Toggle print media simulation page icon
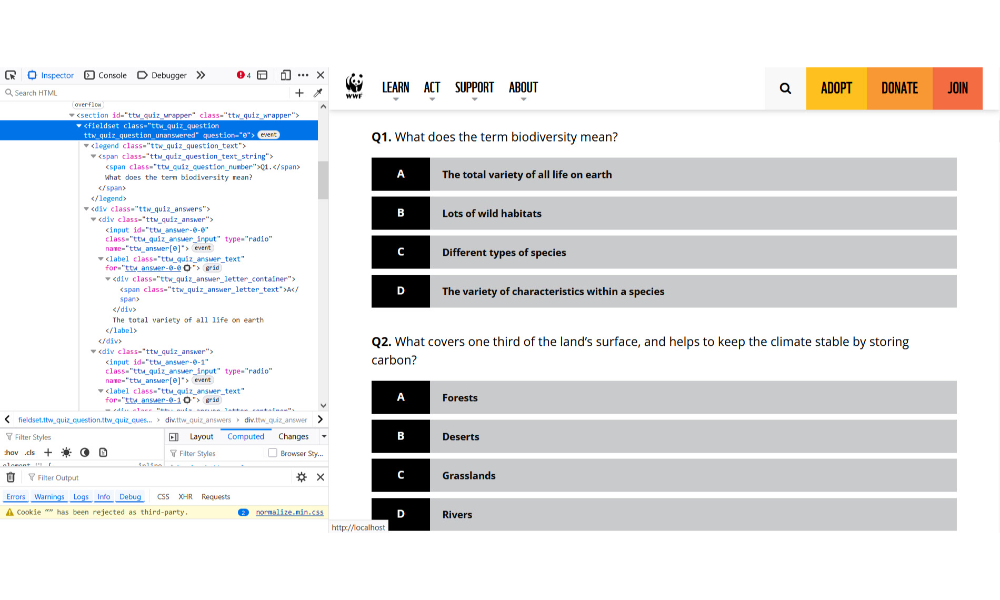The height and width of the screenshot is (600, 1000). [x=103, y=453]
